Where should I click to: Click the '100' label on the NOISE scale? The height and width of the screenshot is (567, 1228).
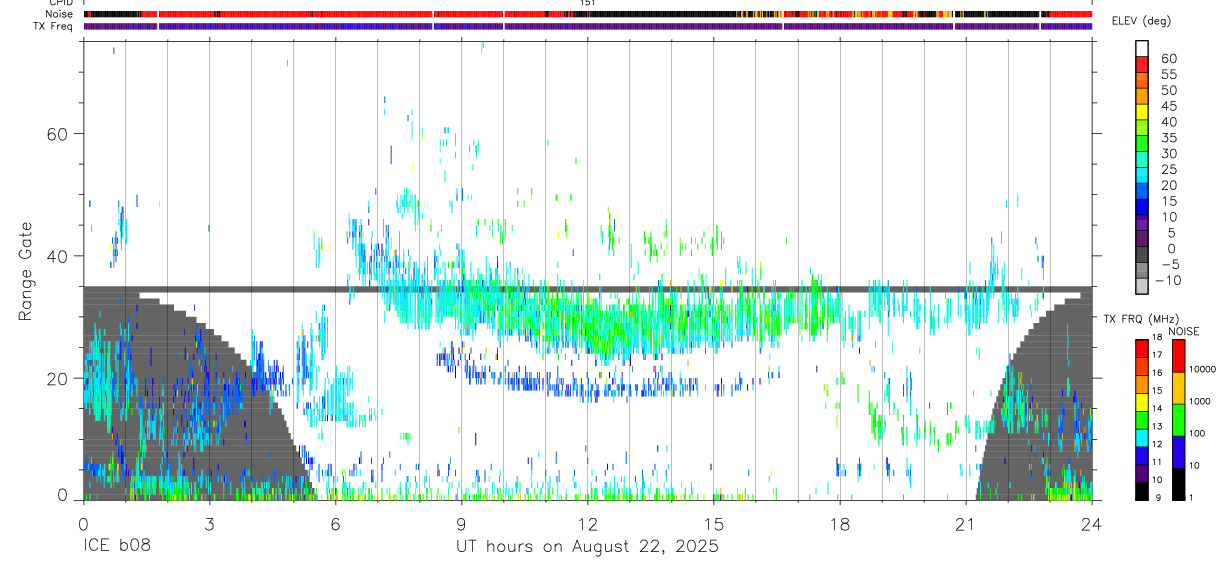pos(1197,433)
